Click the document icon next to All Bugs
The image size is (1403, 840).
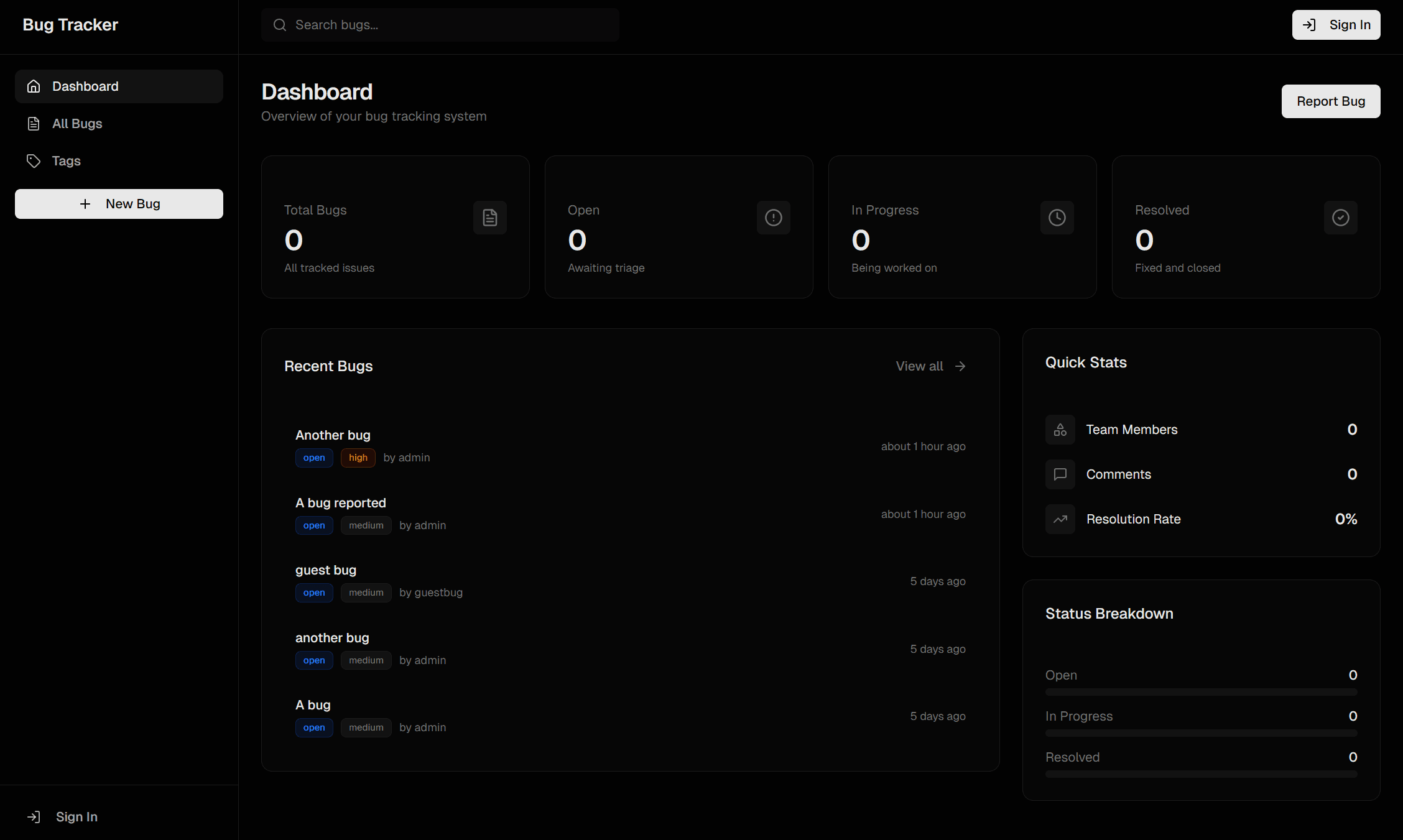pos(34,123)
